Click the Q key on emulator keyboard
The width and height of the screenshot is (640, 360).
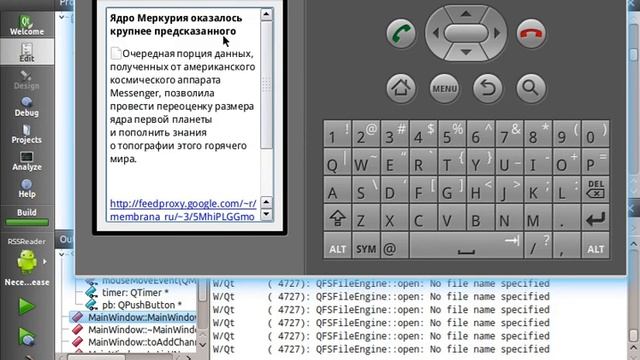click(x=337, y=162)
